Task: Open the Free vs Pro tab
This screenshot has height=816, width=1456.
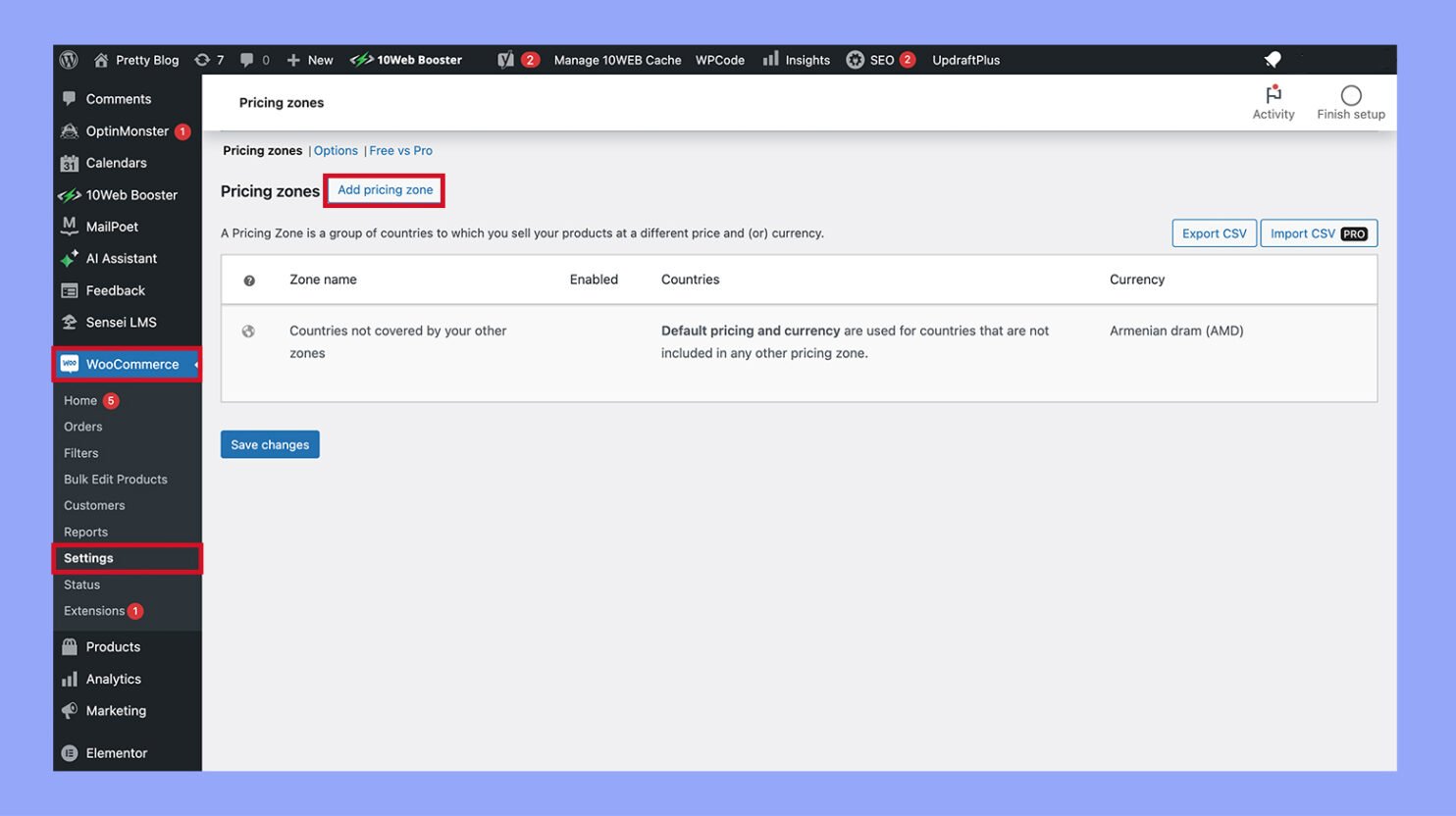Action: pos(400,150)
